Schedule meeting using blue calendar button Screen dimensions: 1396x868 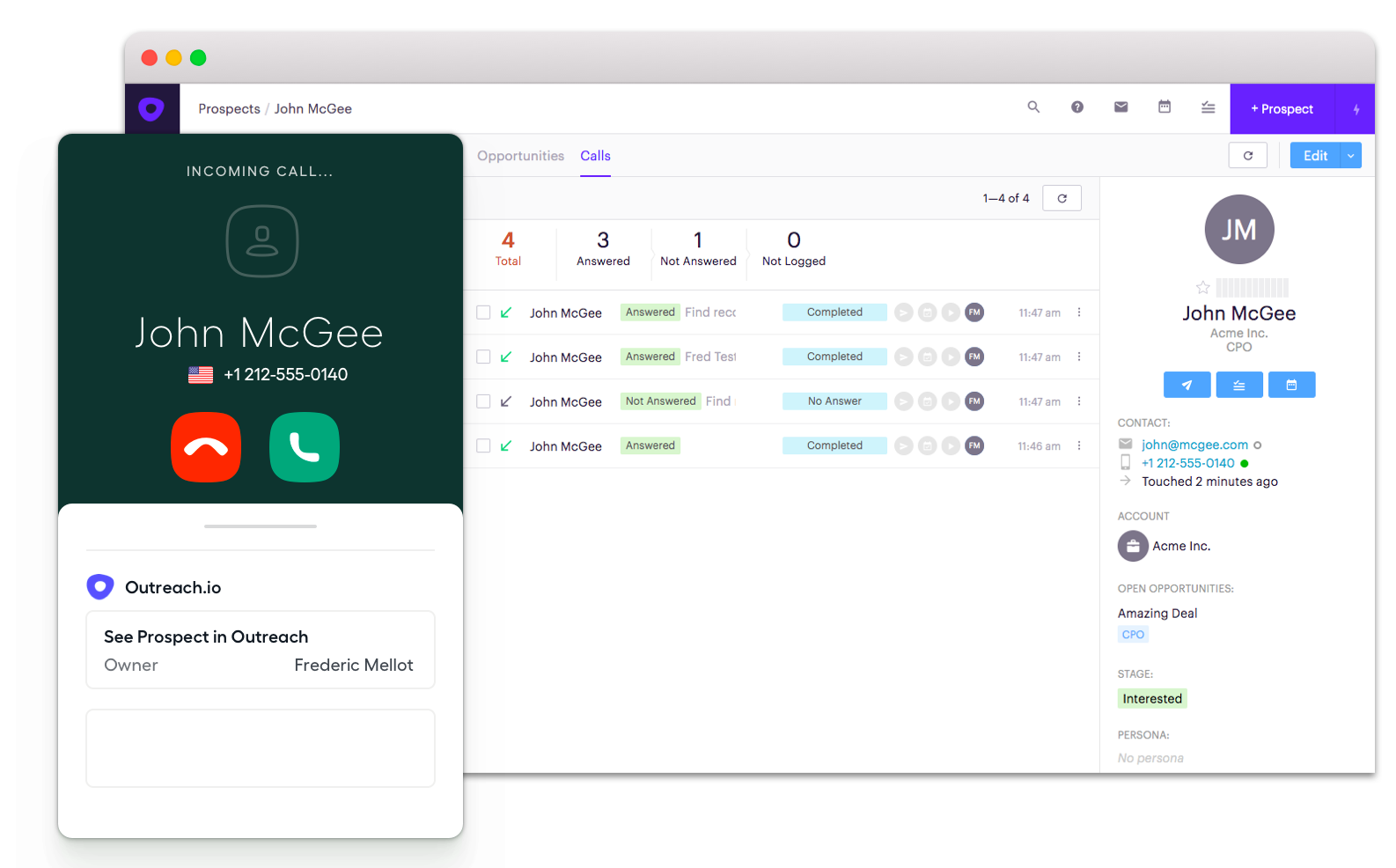(x=1291, y=385)
